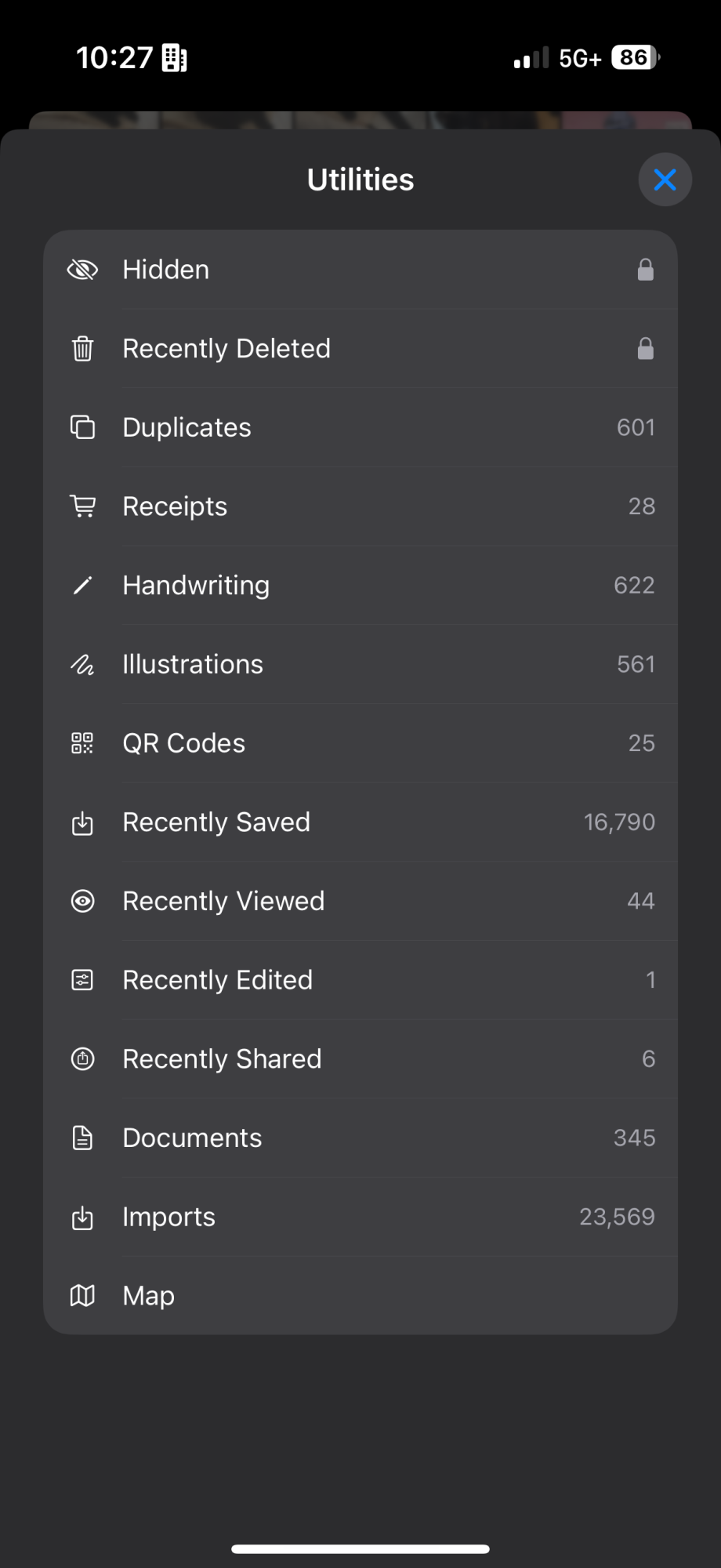721x1568 pixels.
Task: Tap the Illustrations scribble icon
Action: [82, 664]
